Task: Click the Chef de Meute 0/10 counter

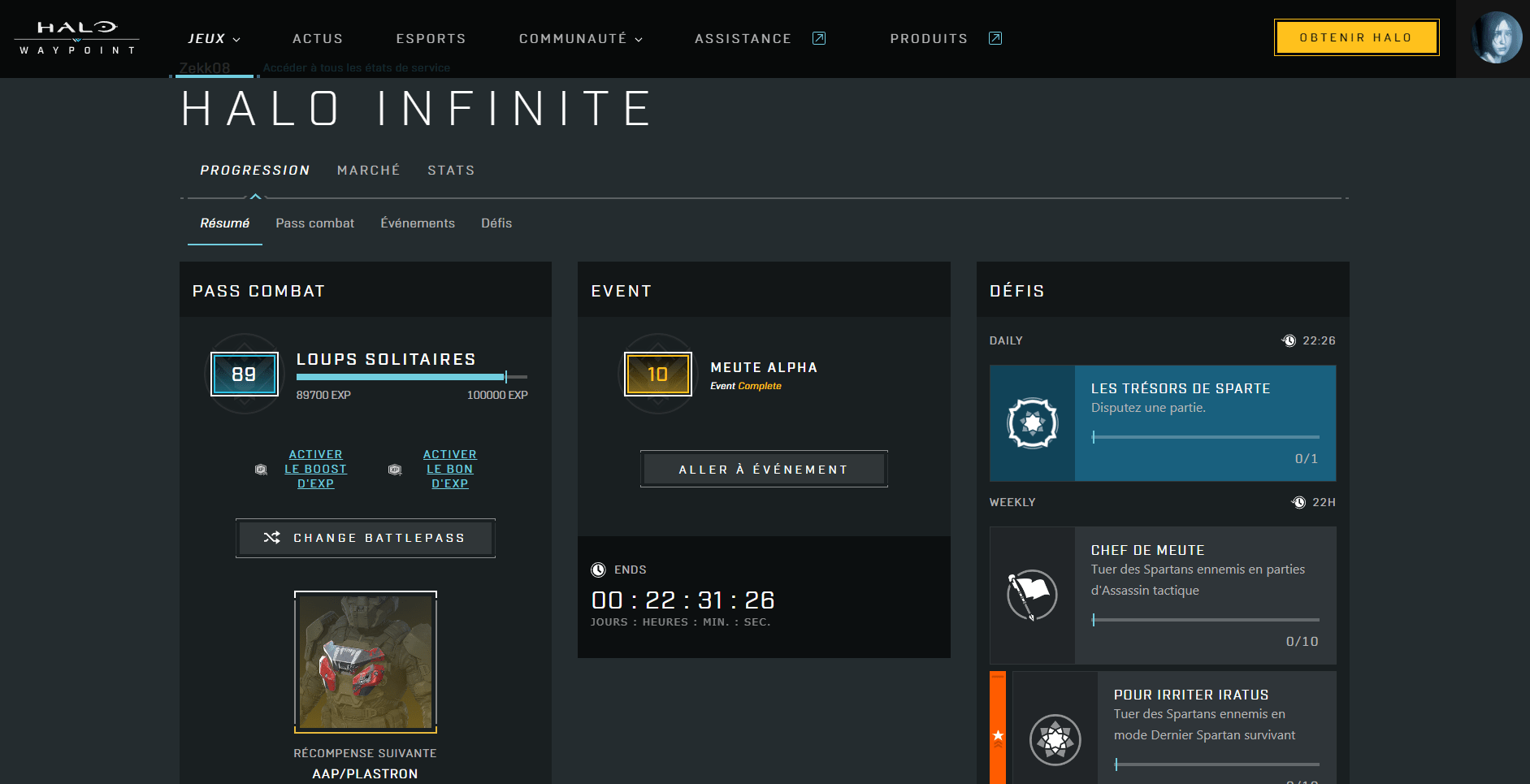Action: (x=1302, y=642)
